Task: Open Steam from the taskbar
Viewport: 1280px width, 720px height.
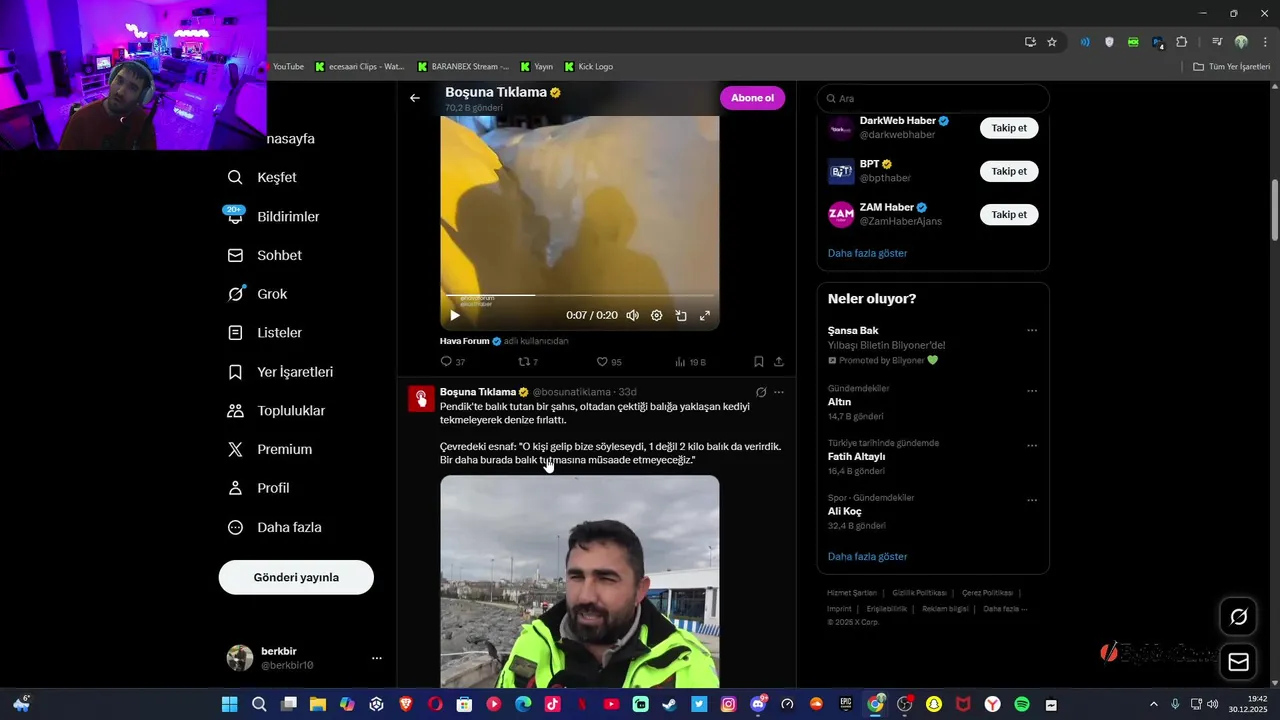Action: [669, 704]
